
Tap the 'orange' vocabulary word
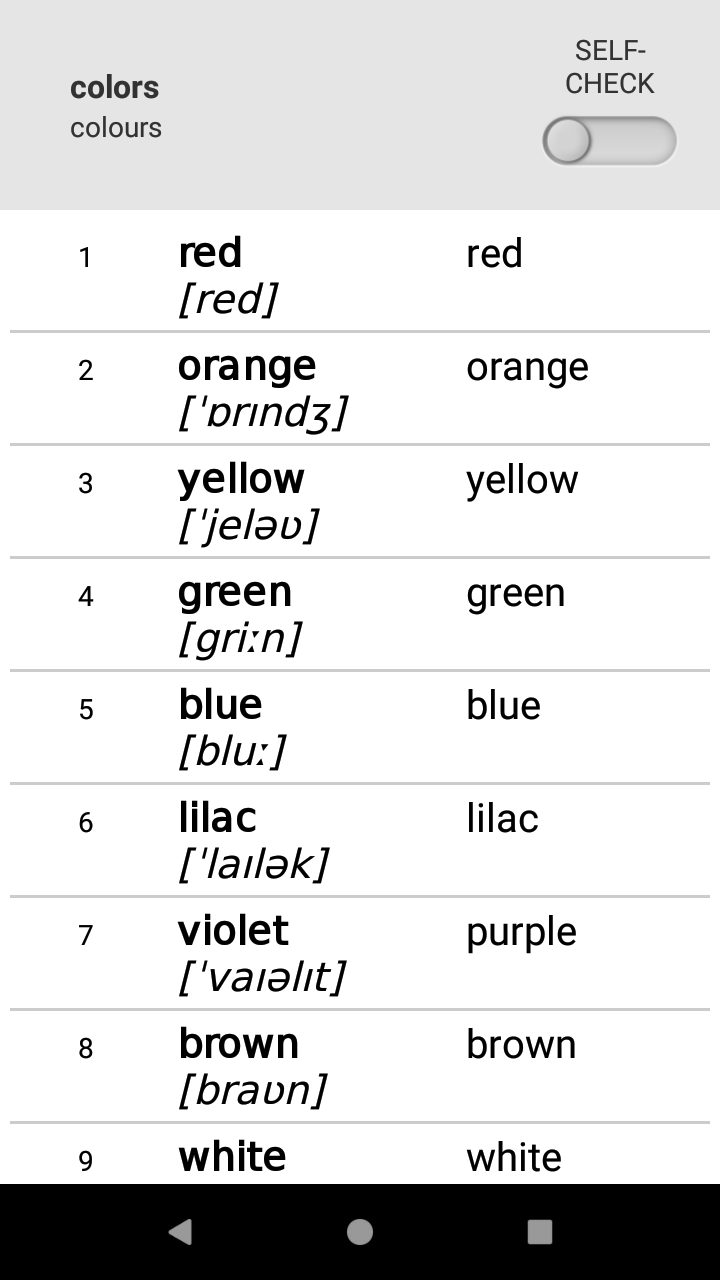247,366
